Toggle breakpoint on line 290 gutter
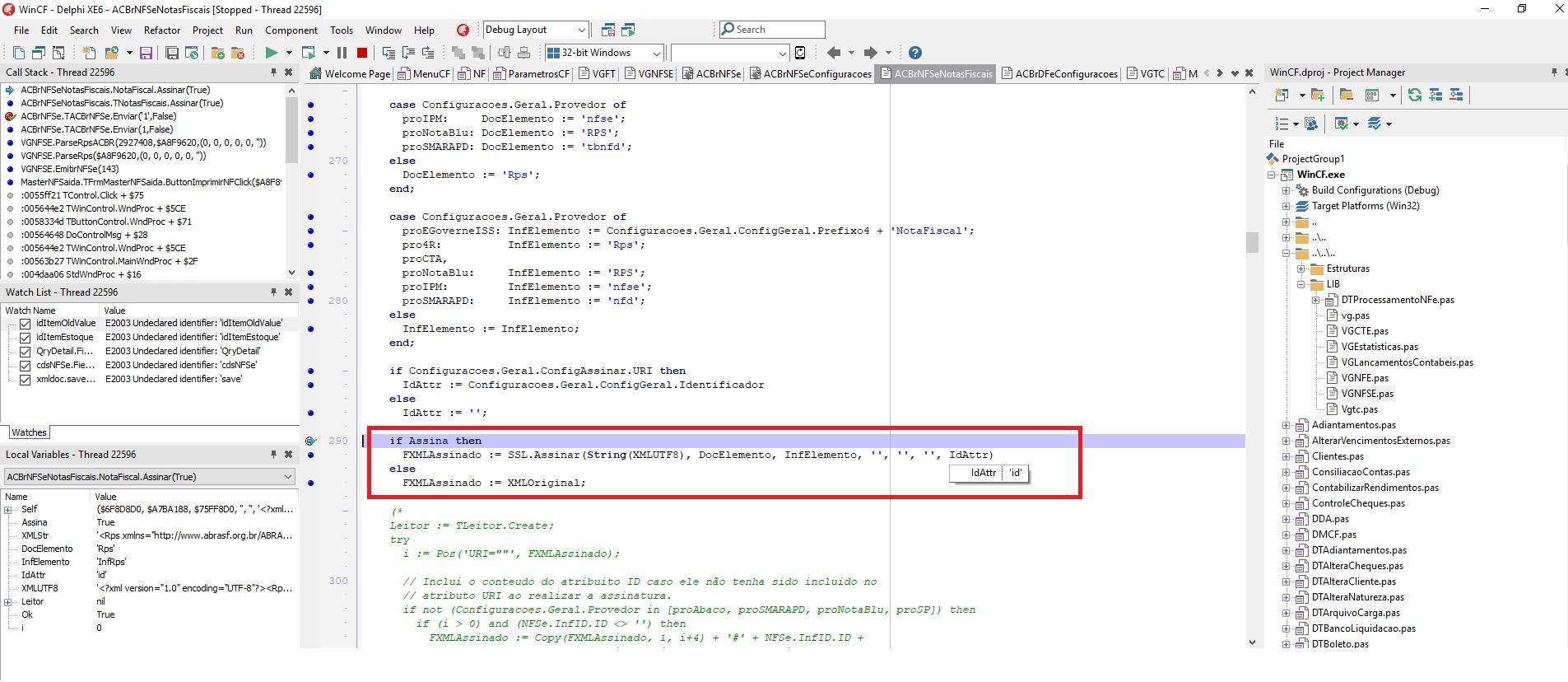The height and width of the screenshot is (682, 1568). click(x=310, y=441)
